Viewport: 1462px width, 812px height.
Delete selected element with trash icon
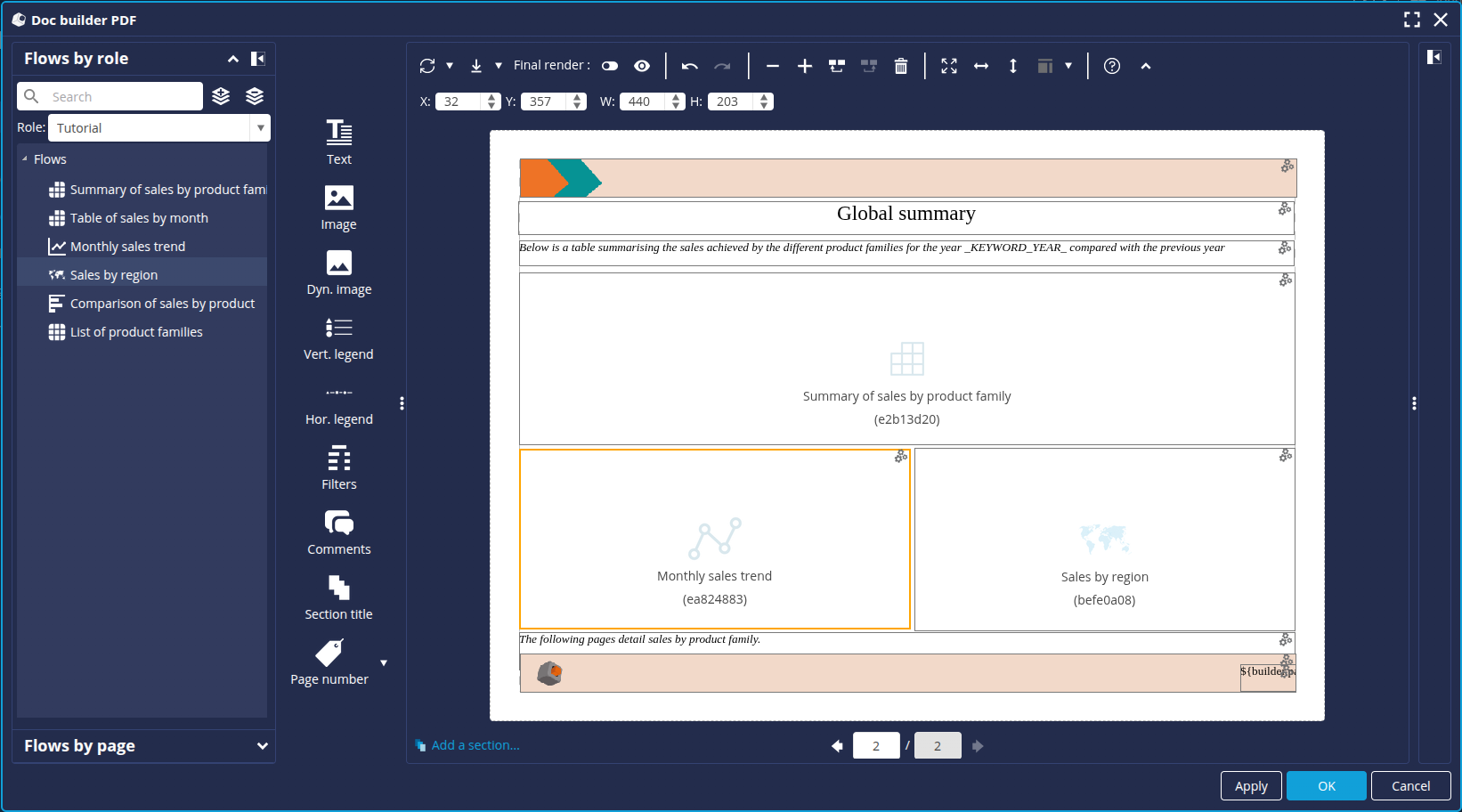coord(901,66)
